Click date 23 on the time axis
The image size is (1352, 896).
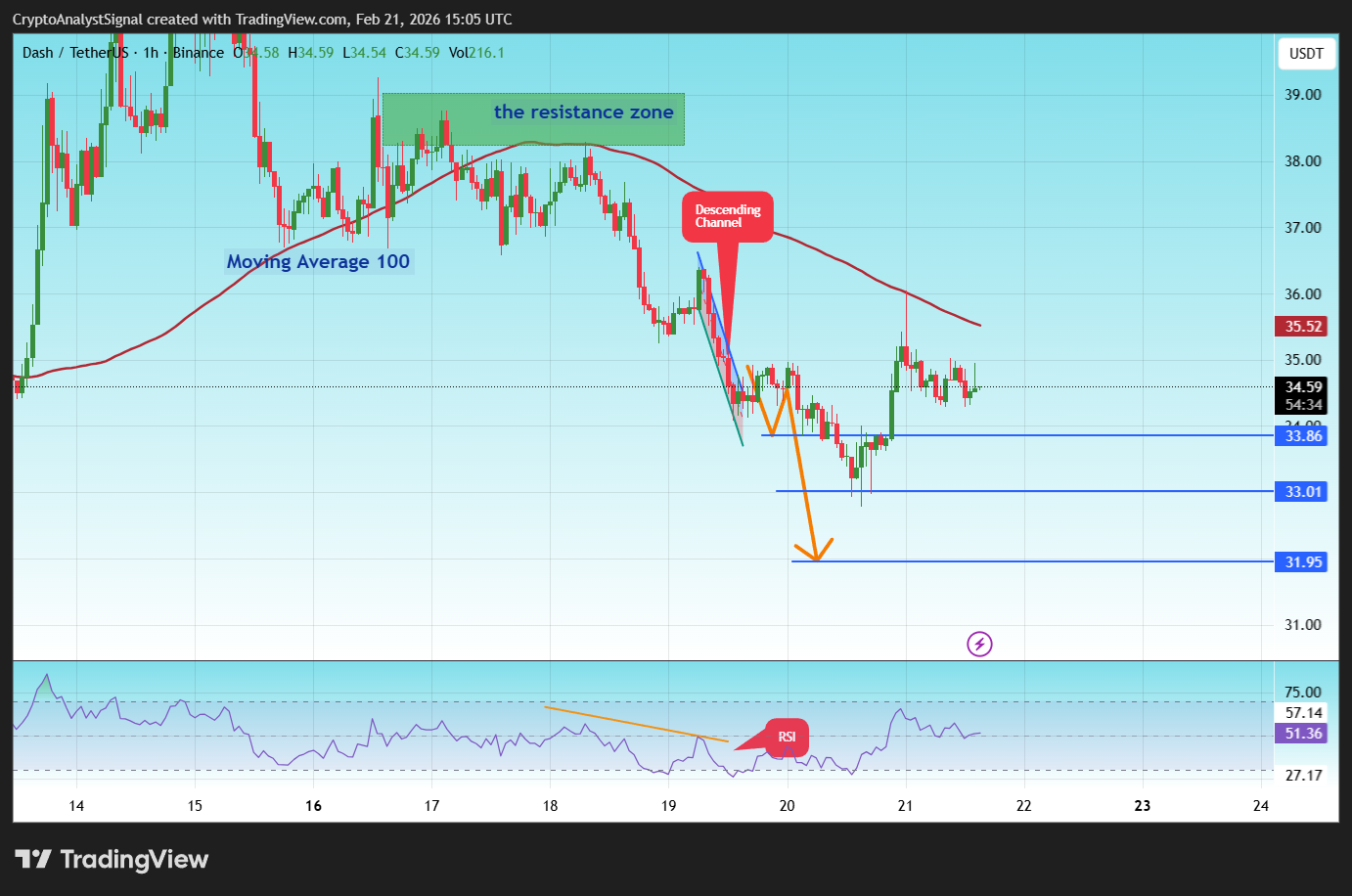pos(1142,806)
